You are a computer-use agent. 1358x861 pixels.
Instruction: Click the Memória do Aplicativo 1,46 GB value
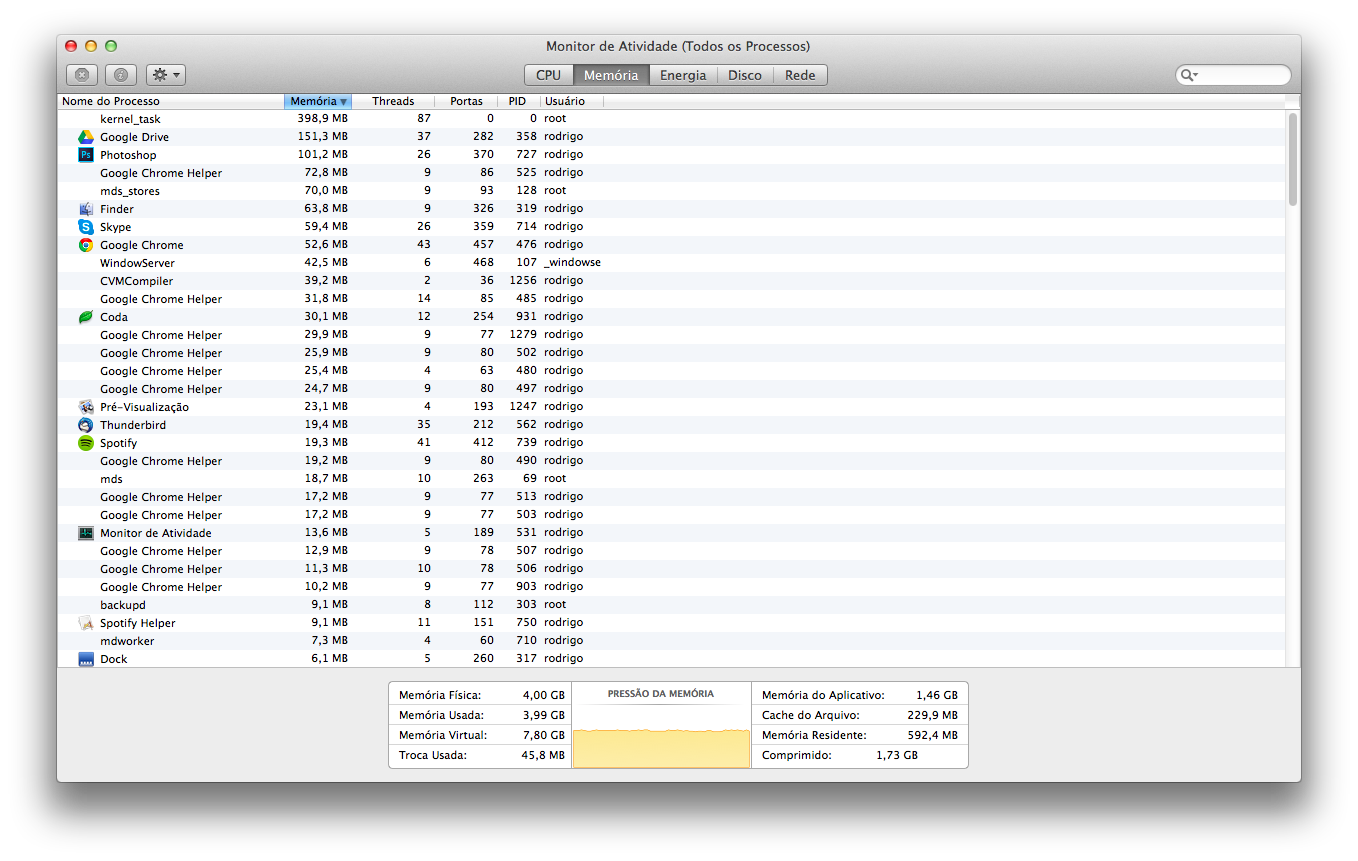click(x=936, y=695)
